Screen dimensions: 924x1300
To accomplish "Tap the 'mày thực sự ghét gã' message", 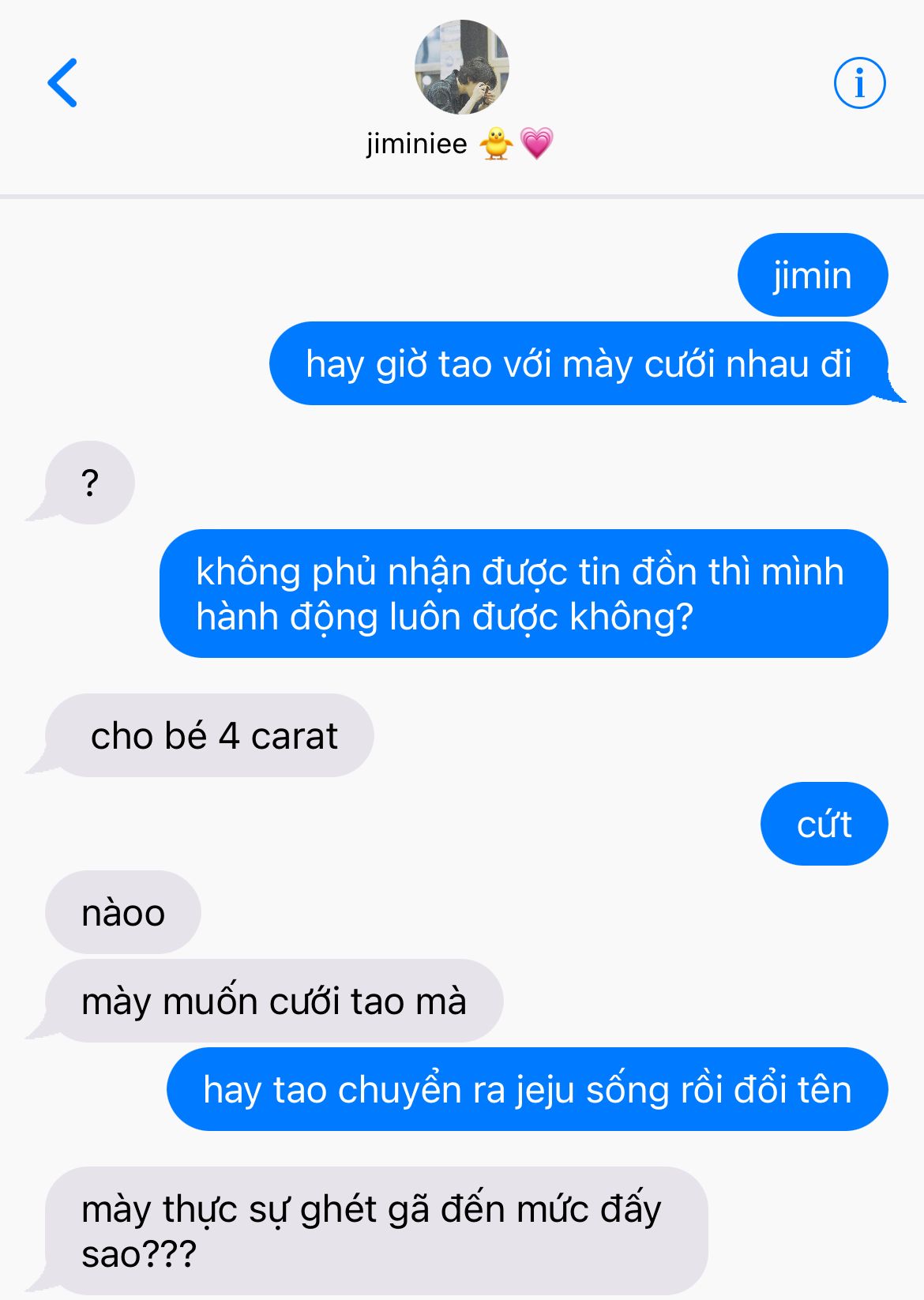I will 376,1230.
